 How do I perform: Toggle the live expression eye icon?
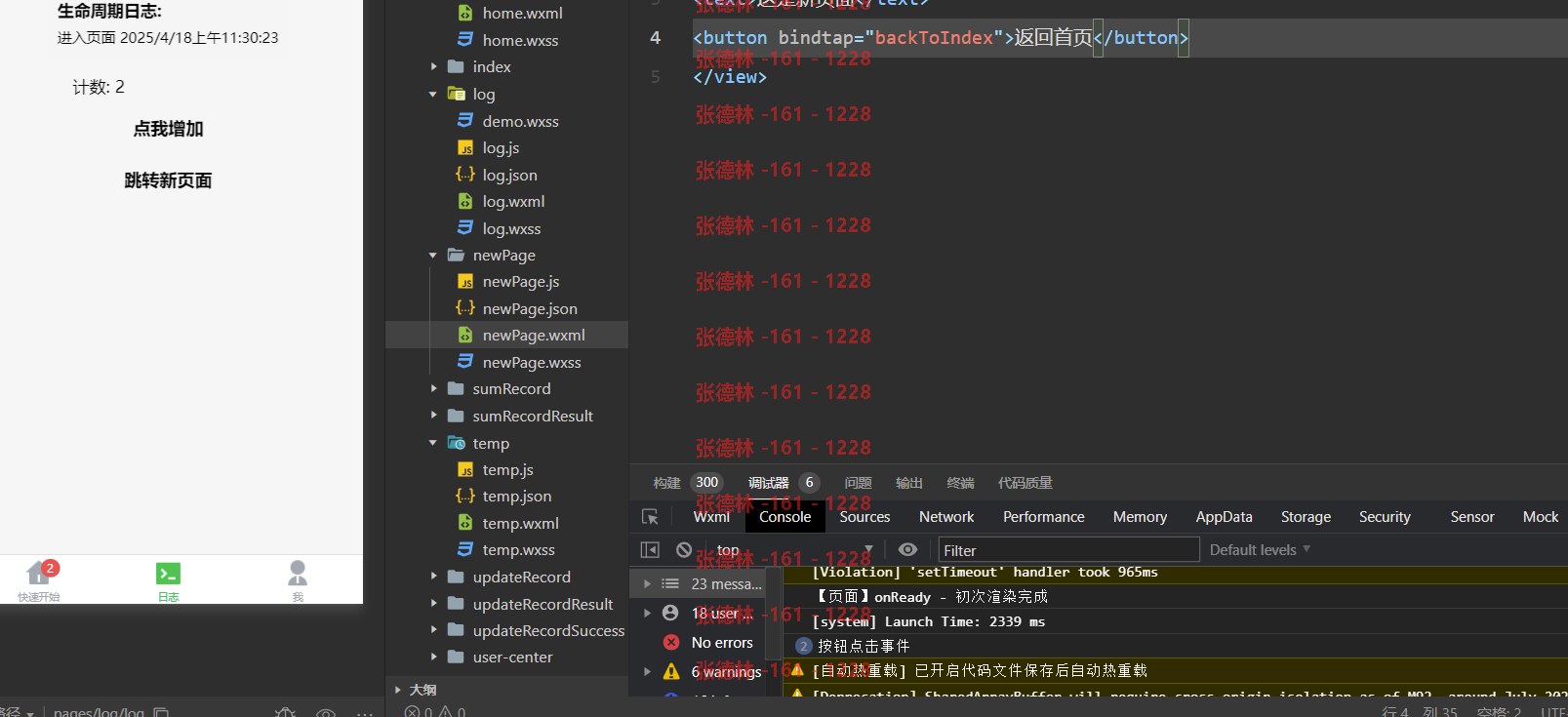pyautogui.click(x=907, y=550)
